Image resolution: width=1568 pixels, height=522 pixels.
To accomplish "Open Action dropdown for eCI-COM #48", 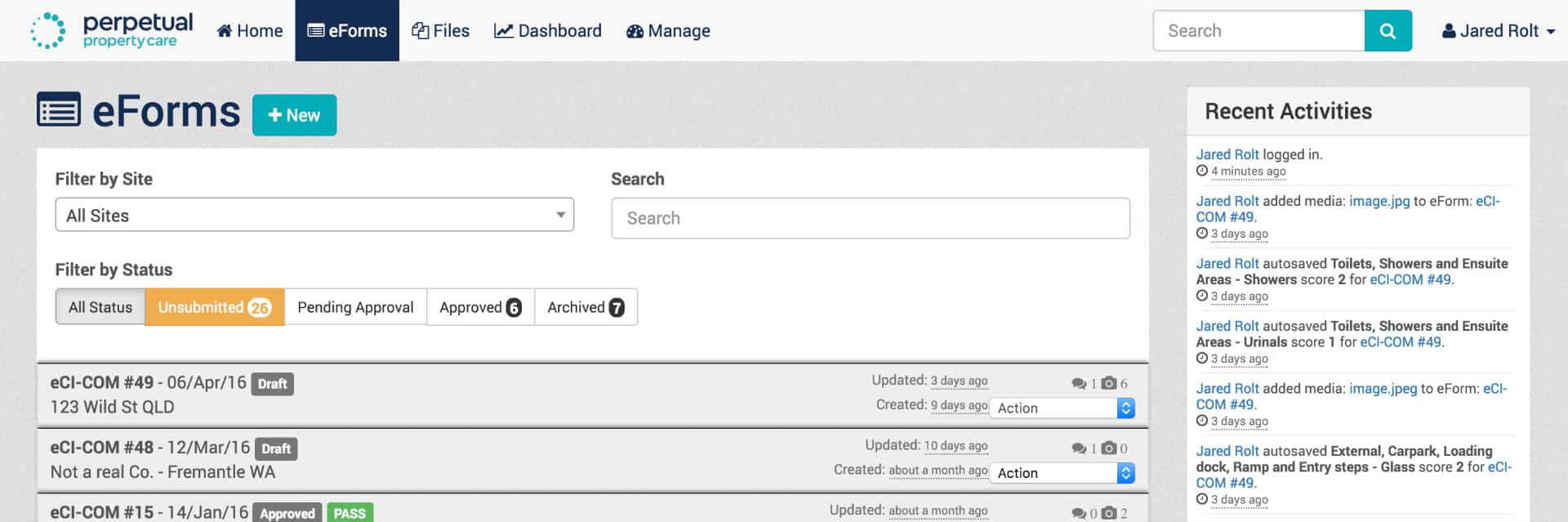I will (1062, 473).
